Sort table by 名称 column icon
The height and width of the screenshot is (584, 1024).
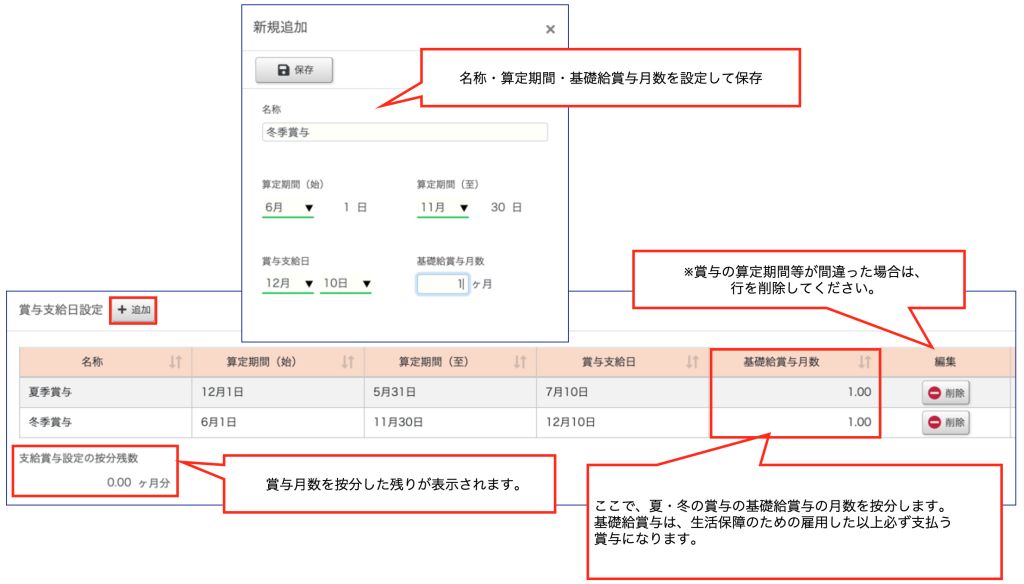point(176,362)
